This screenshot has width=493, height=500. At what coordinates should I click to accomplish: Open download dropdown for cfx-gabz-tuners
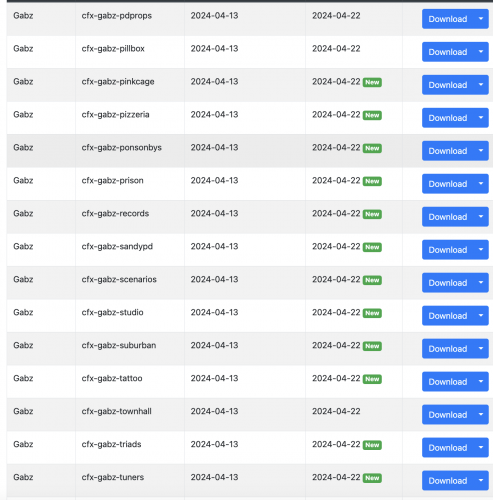481,481
